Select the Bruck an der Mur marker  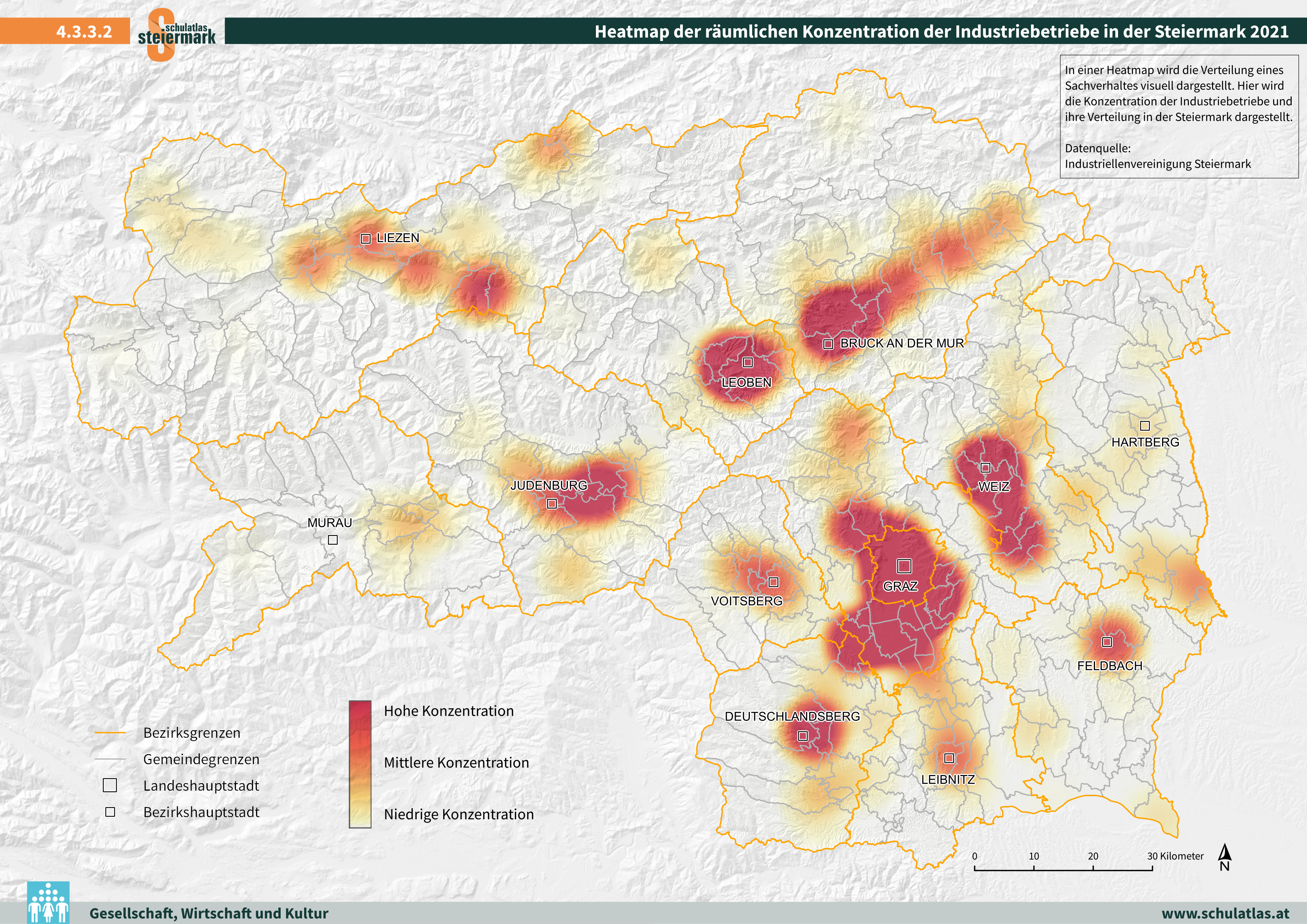pos(828,344)
